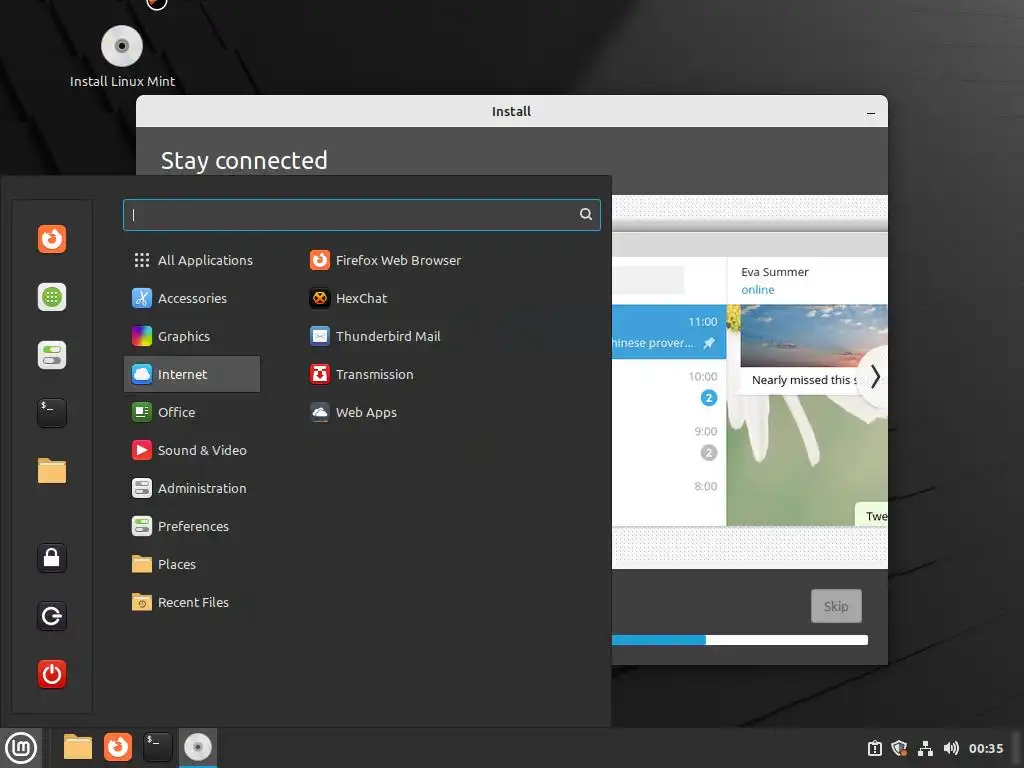Switch to installer window in taskbar
Image resolution: width=1024 pixels, height=768 pixels.
click(x=197, y=747)
